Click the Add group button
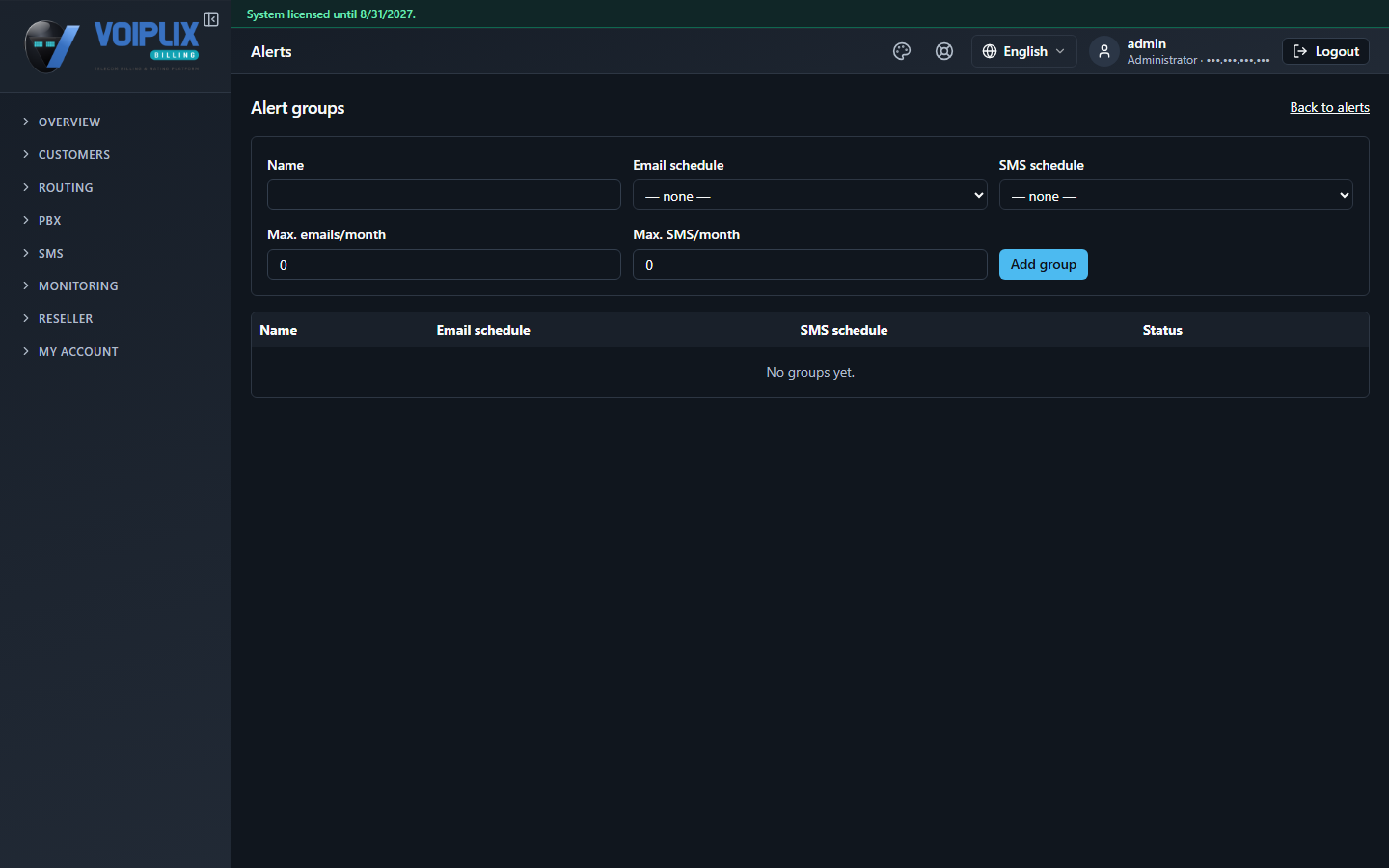This screenshot has height=868, width=1389. [x=1043, y=264]
